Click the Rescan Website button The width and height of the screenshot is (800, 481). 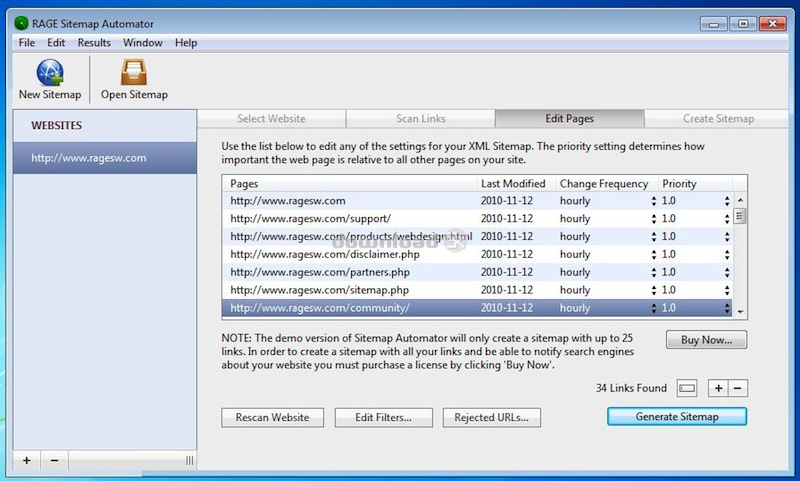pos(272,417)
